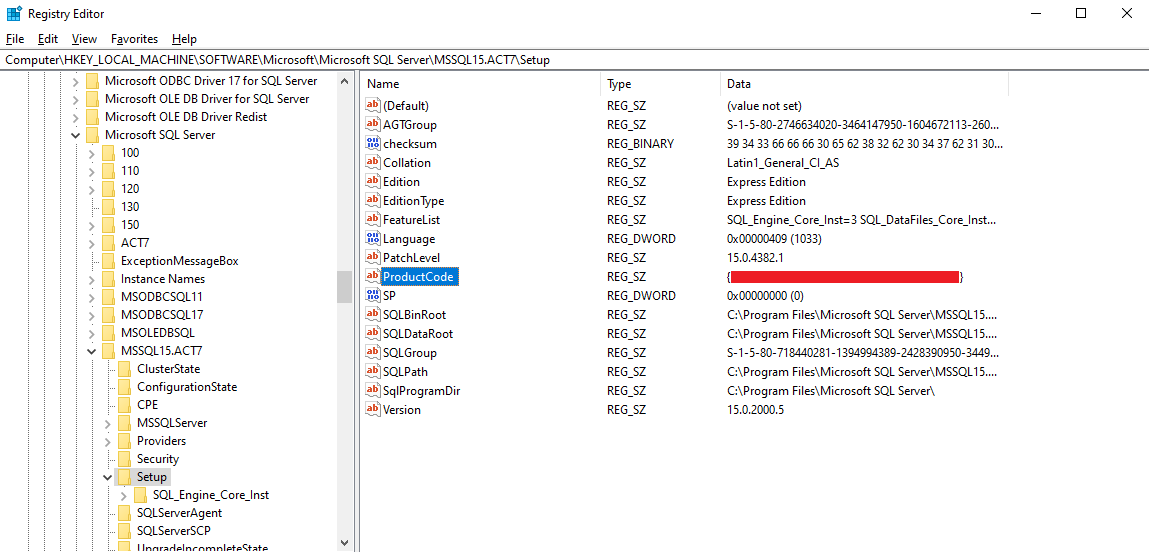Viewport: 1149px width, 552px height.
Task: Expand the 150 registry key
Action: [x=92, y=224]
